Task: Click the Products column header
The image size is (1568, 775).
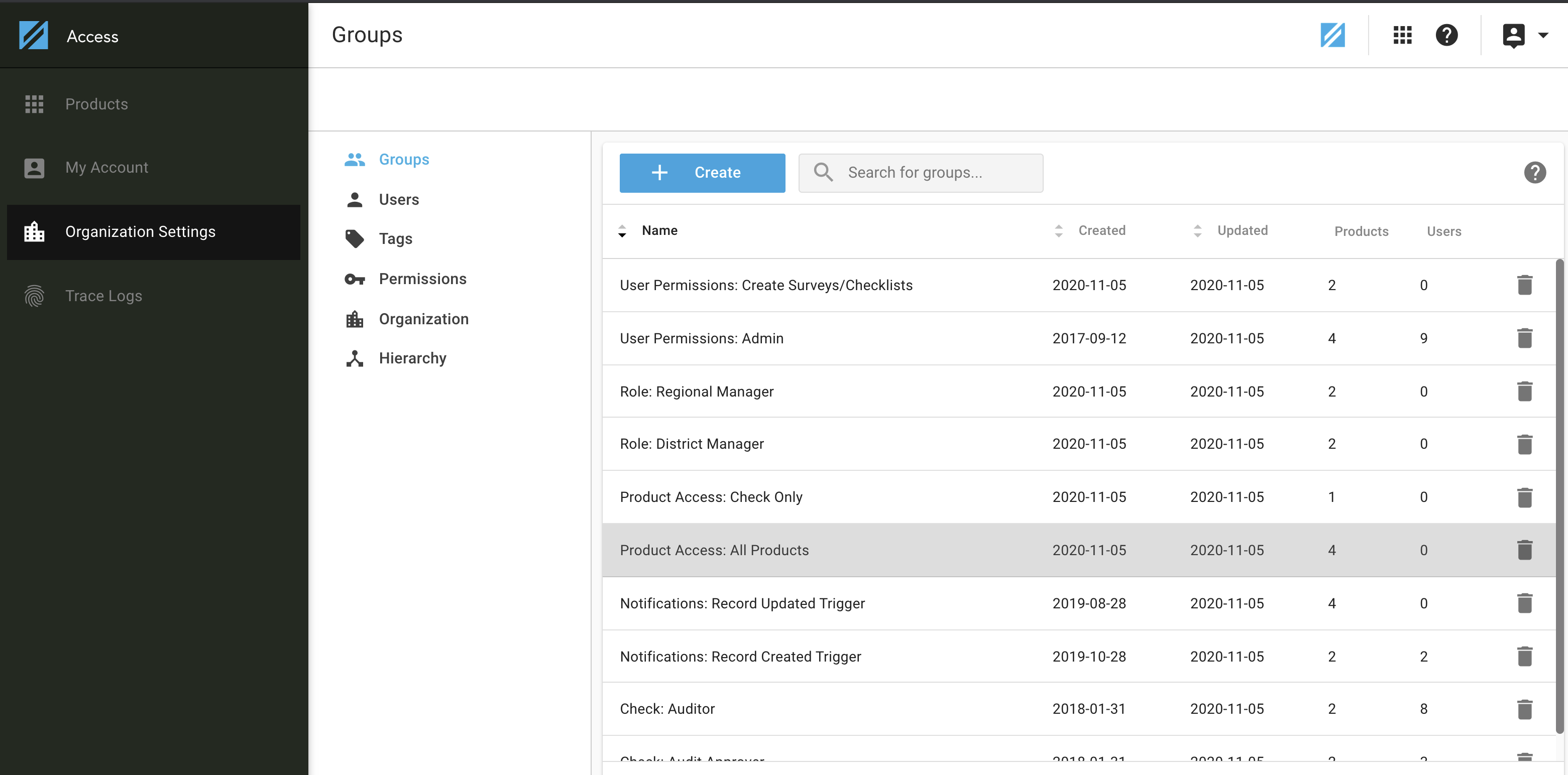Action: pyautogui.click(x=1361, y=232)
